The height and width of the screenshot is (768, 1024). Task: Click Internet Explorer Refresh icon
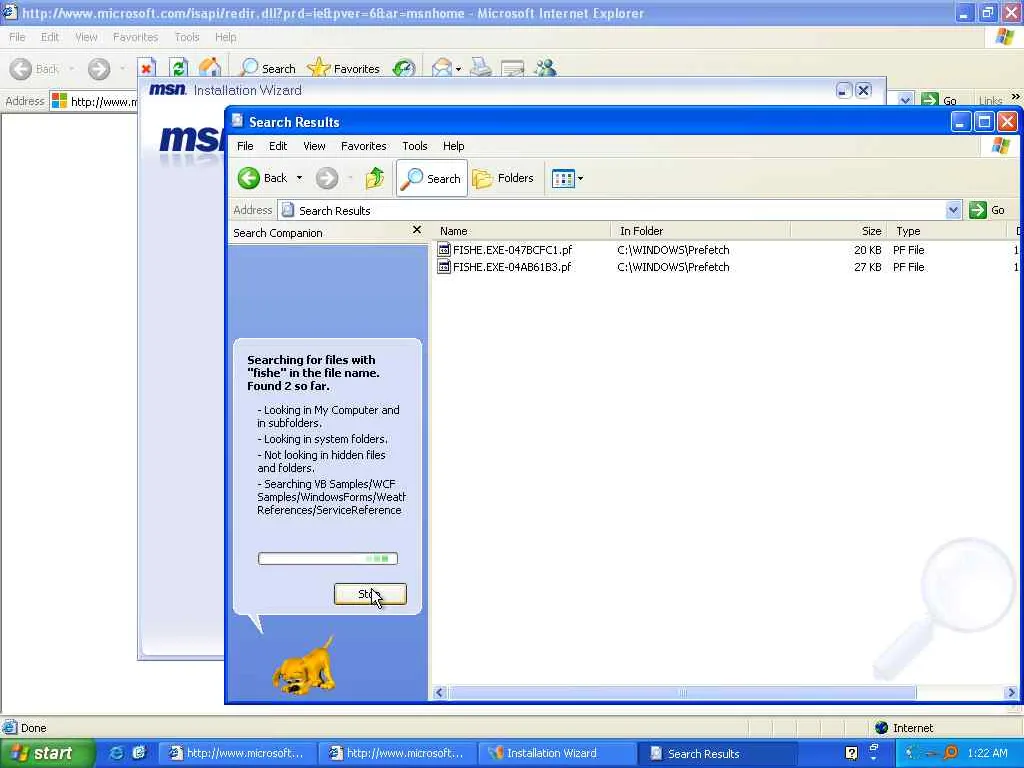tap(178, 68)
